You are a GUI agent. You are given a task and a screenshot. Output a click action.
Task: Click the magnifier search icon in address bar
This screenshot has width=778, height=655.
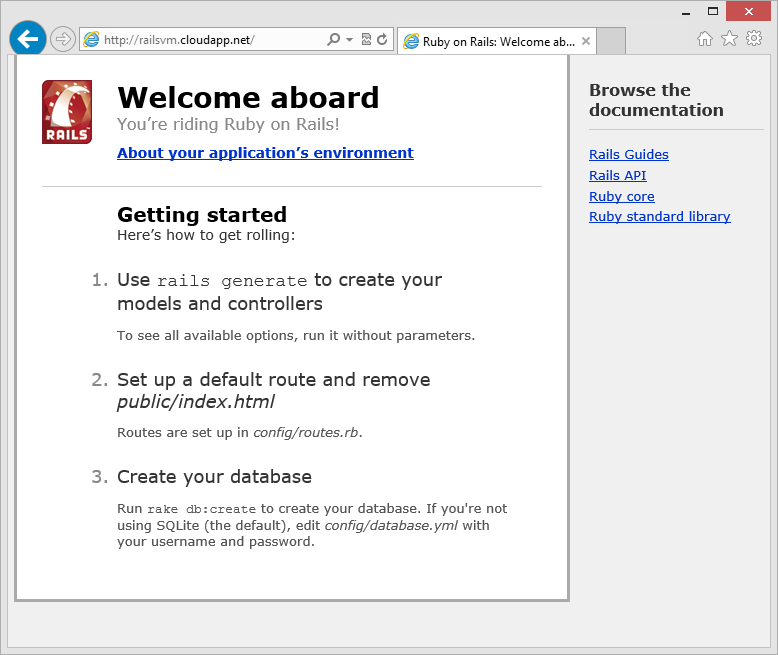[x=333, y=39]
